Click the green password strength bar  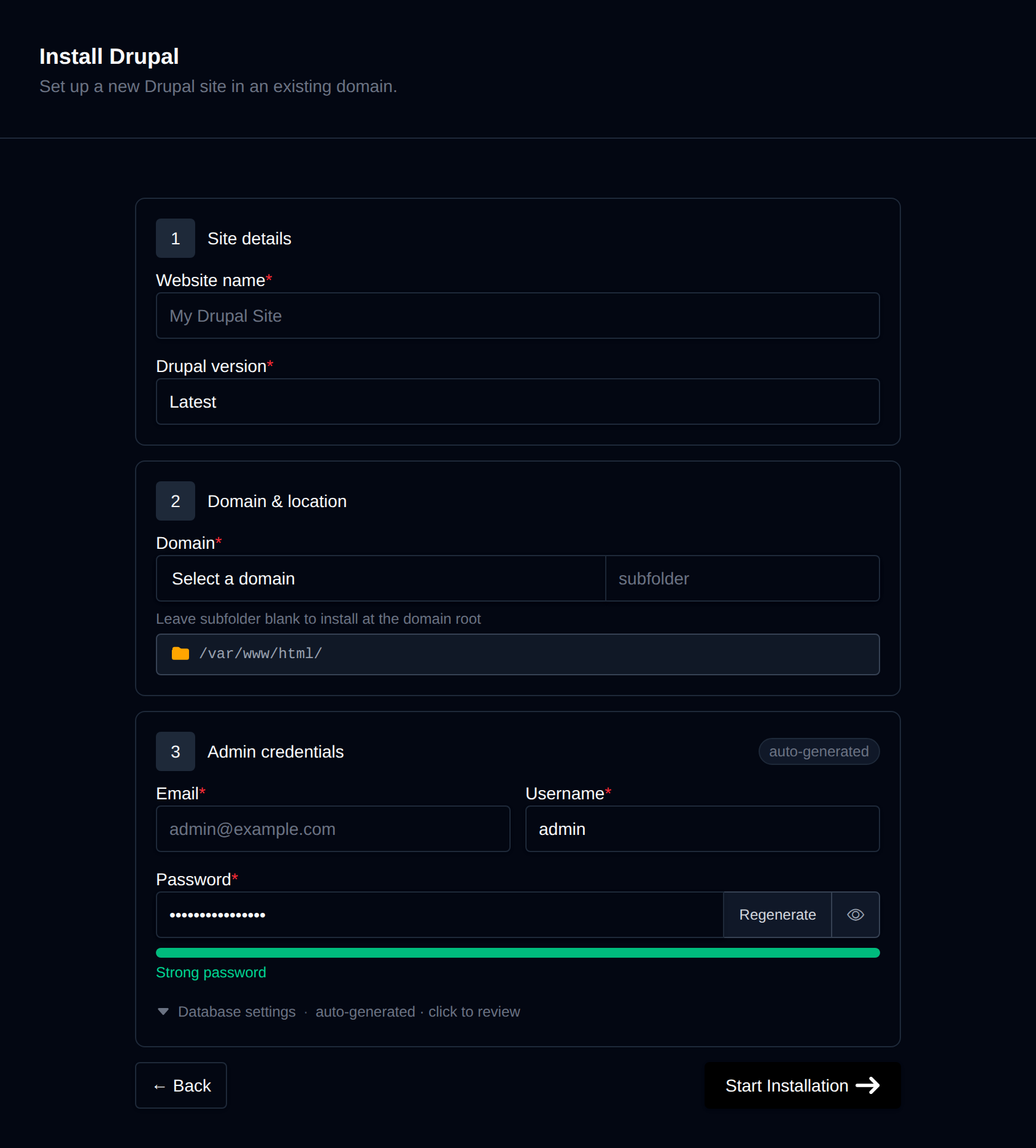[x=517, y=953]
